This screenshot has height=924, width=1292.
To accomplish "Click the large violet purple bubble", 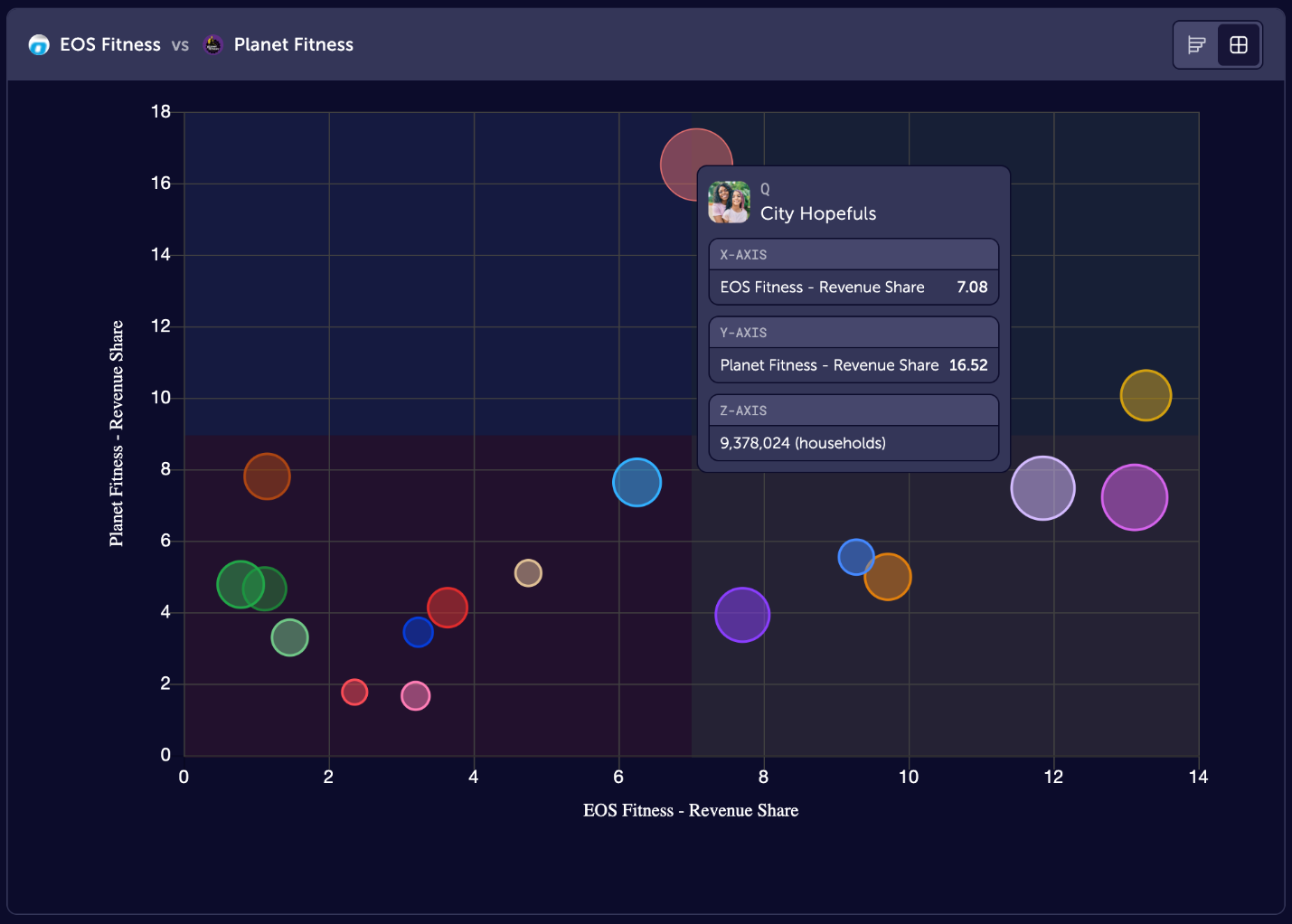I will pos(742,615).
